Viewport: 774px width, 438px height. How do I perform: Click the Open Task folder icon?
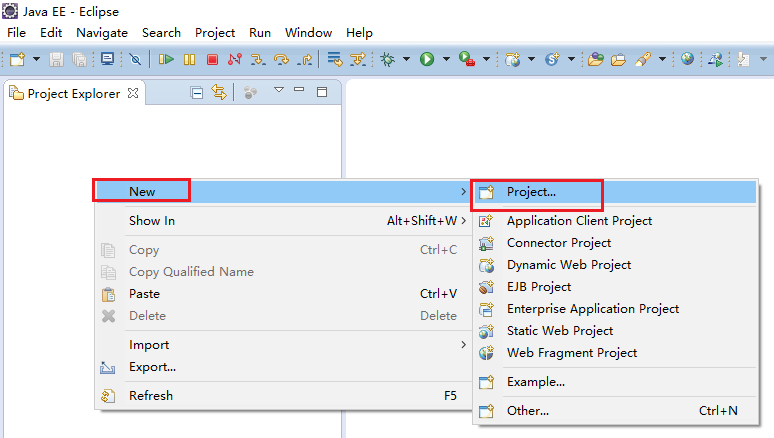(618, 59)
